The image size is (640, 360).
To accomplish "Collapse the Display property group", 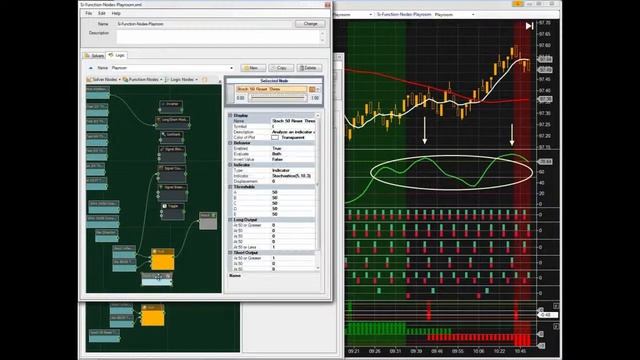I will [x=230, y=116].
